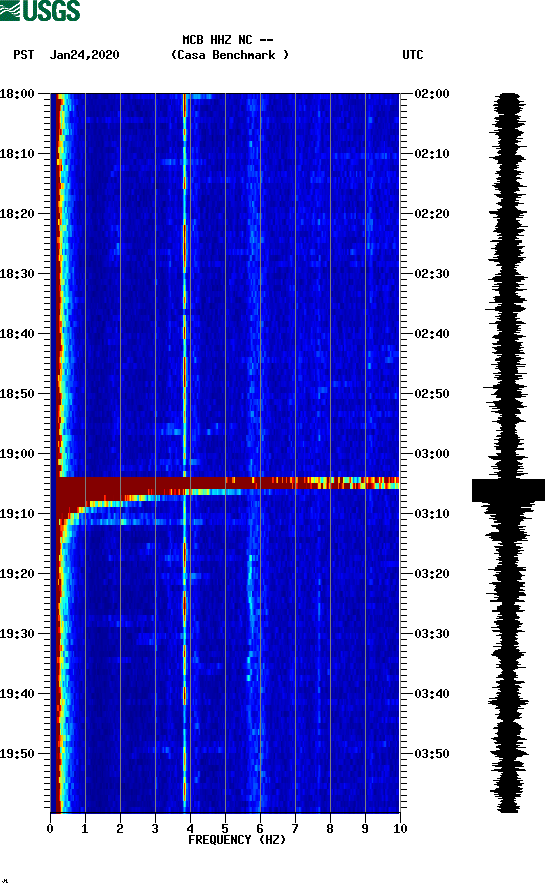The image size is (552, 892).
Task: Click the large spike in the seismogram trace
Action: click(x=508, y=490)
